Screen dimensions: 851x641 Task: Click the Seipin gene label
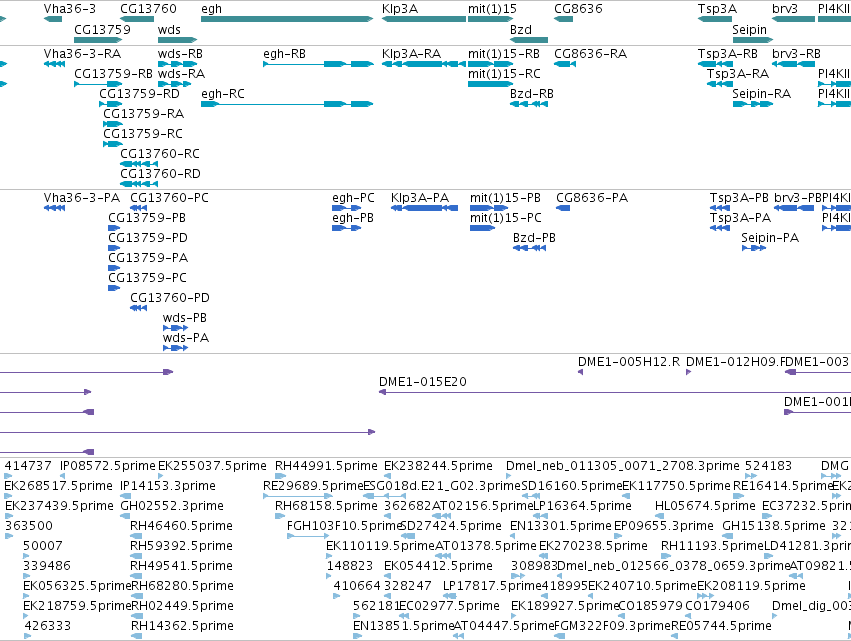point(749,29)
